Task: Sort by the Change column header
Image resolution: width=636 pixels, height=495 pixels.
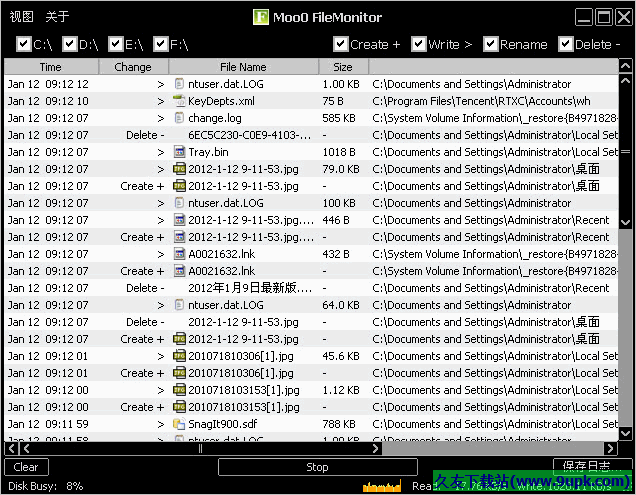Action: [x=133, y=67]
